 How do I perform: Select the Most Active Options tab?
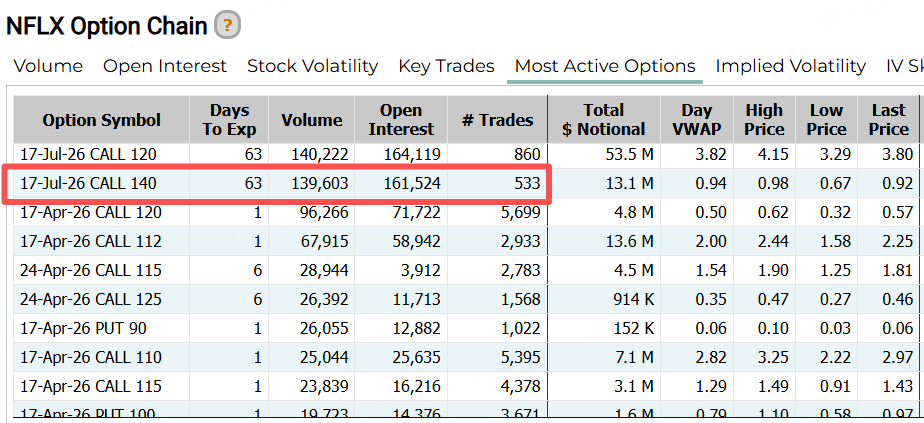[605, 66]
